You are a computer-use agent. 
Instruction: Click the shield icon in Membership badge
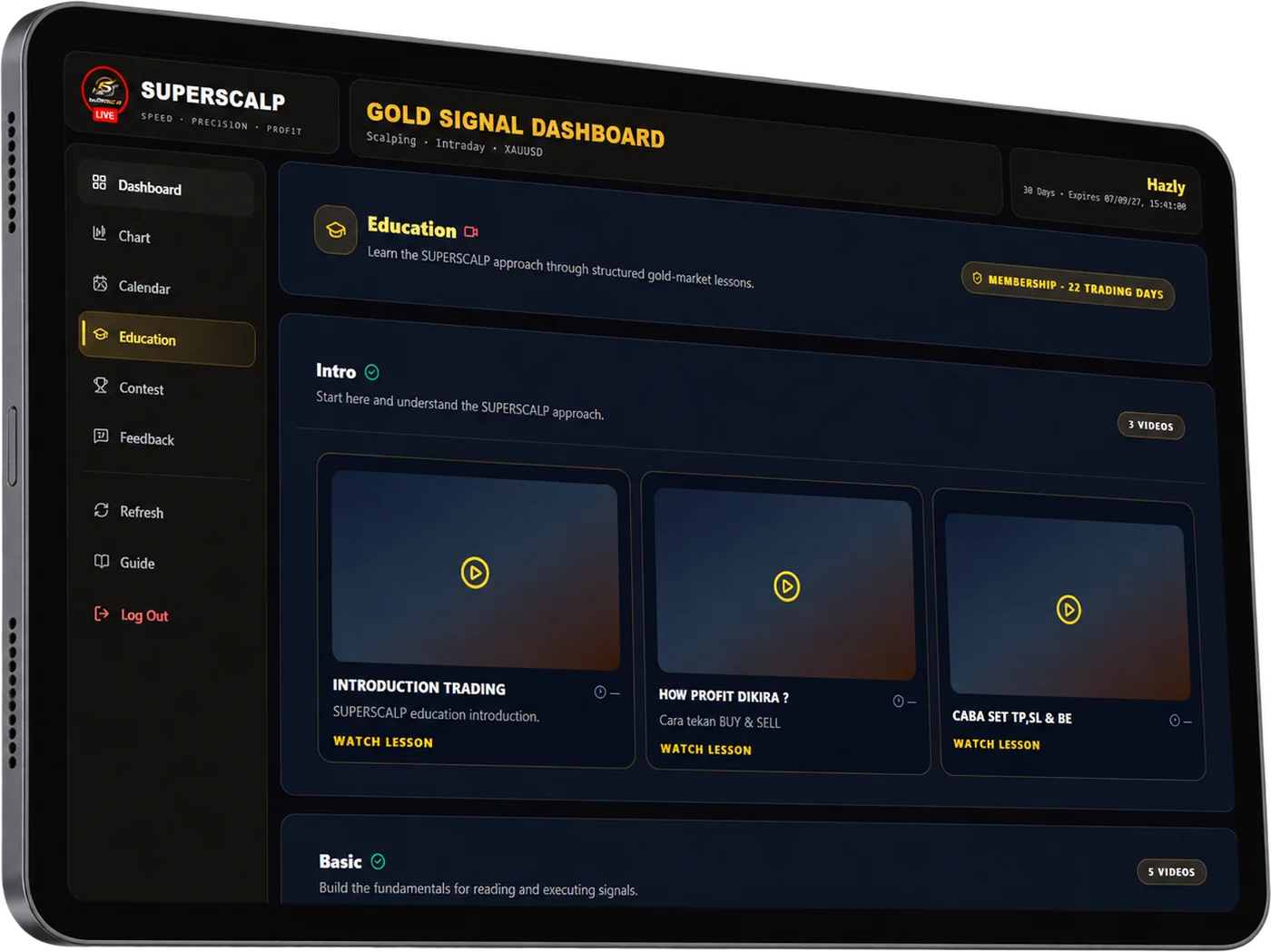coord(978,279)
